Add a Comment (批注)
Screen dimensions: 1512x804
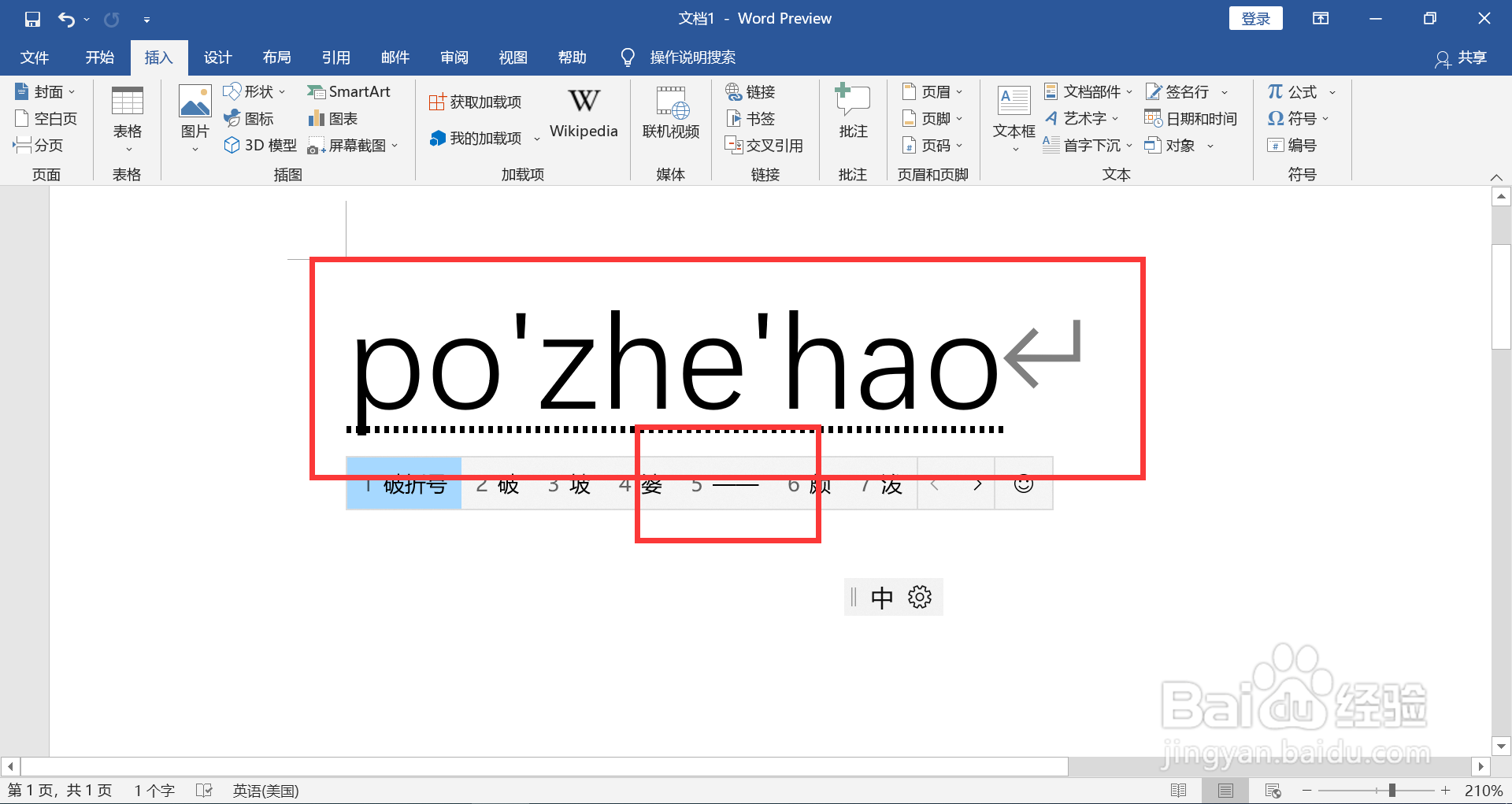point(853,112)
